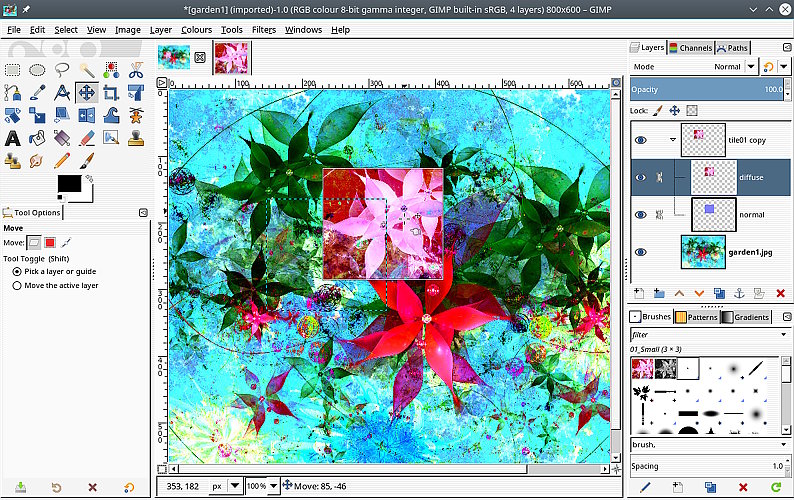Select the Smudge tool
The height and width of the screenshot is (500, 794).
pyautogui.click(x=37, y=161)
